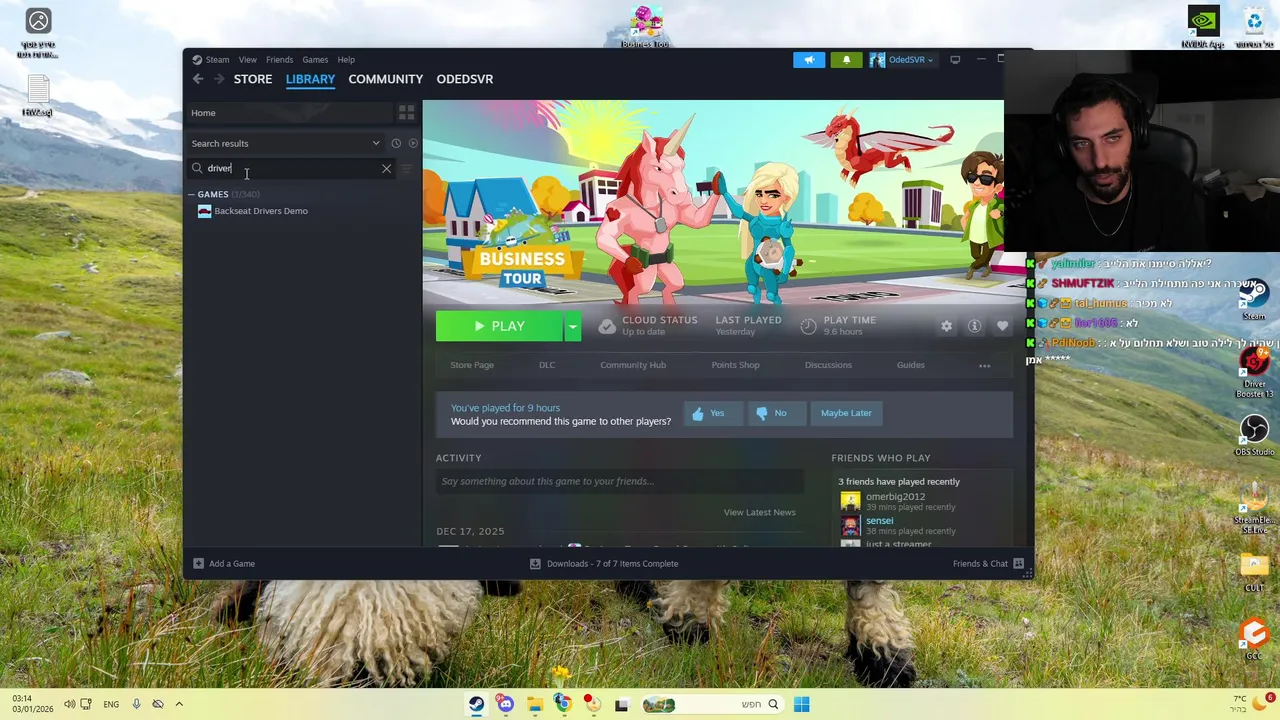The image size is (1280, 720).
Task: Open File Explorer from taskbar
Action: pos(534,705)
